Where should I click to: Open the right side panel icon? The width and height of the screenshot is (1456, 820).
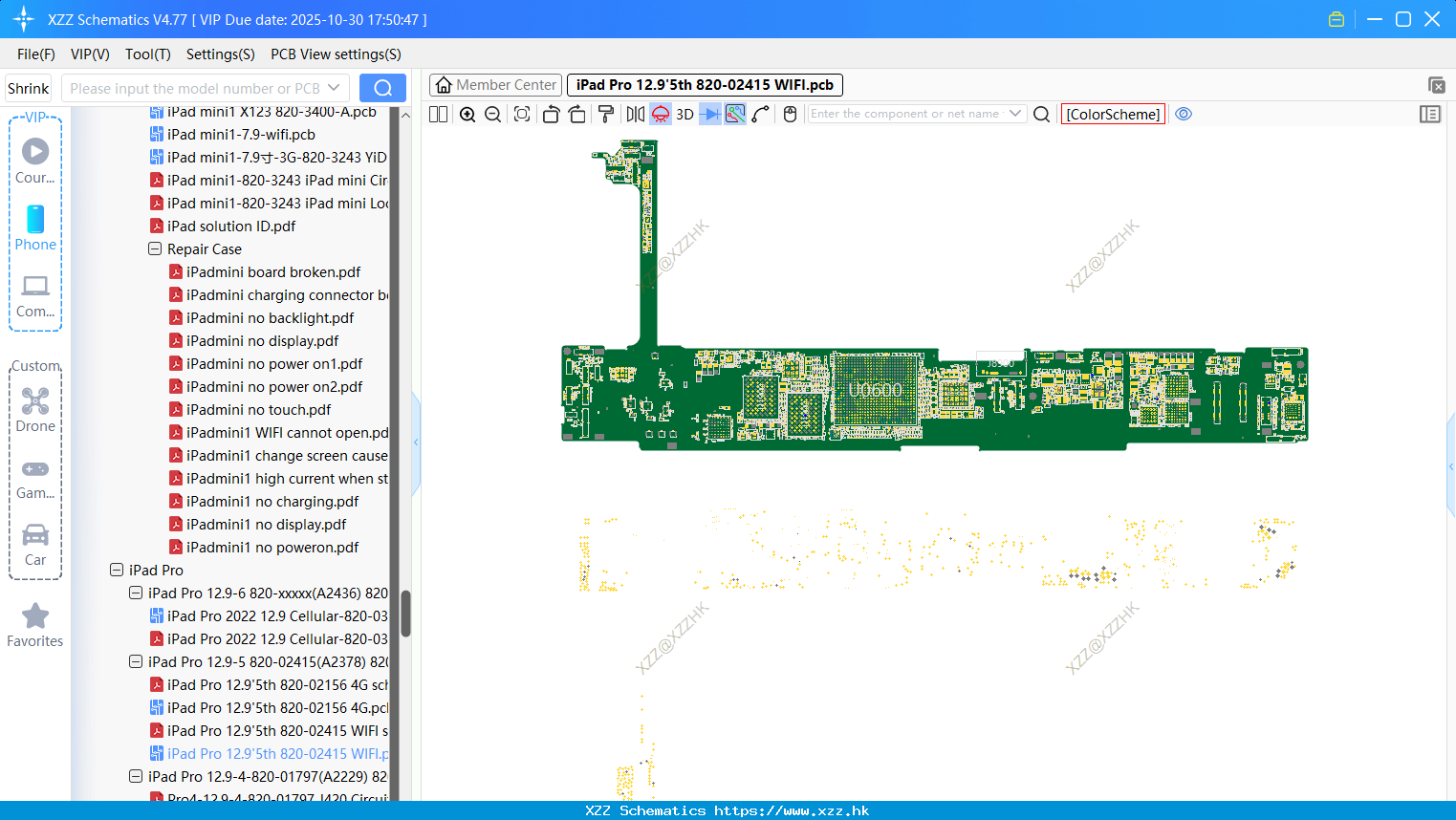coord(1430,115)
